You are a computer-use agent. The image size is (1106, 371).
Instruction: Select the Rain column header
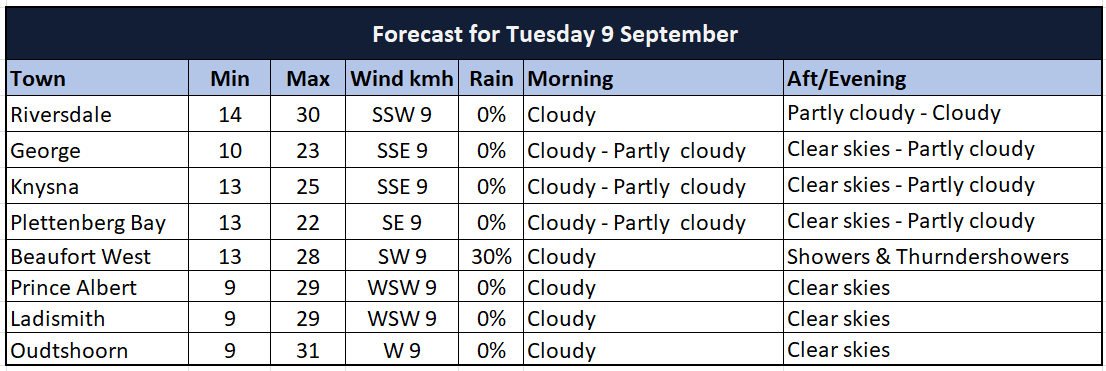click(491, 78)
